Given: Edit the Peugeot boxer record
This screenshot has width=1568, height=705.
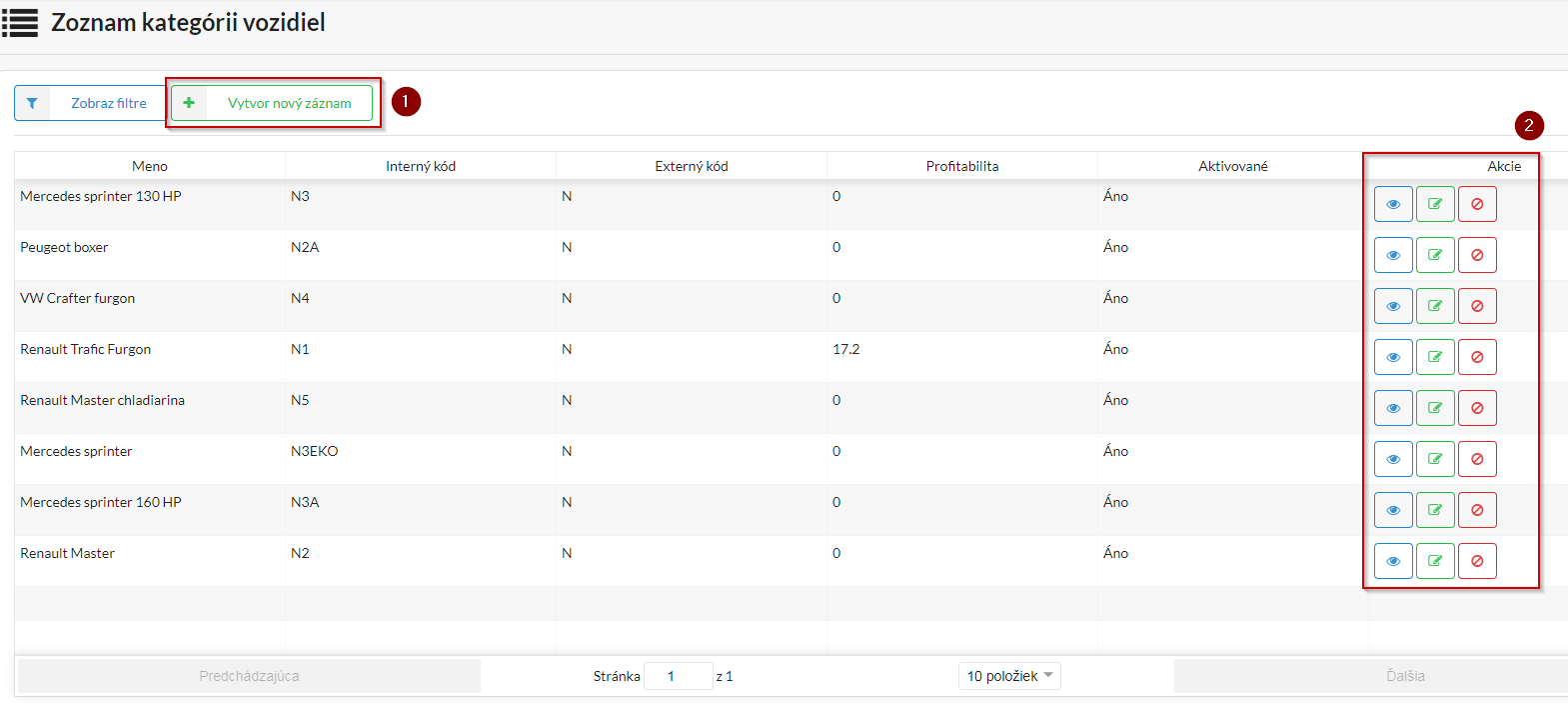Looking at the screenshot, I should (x=1435, y=255).
